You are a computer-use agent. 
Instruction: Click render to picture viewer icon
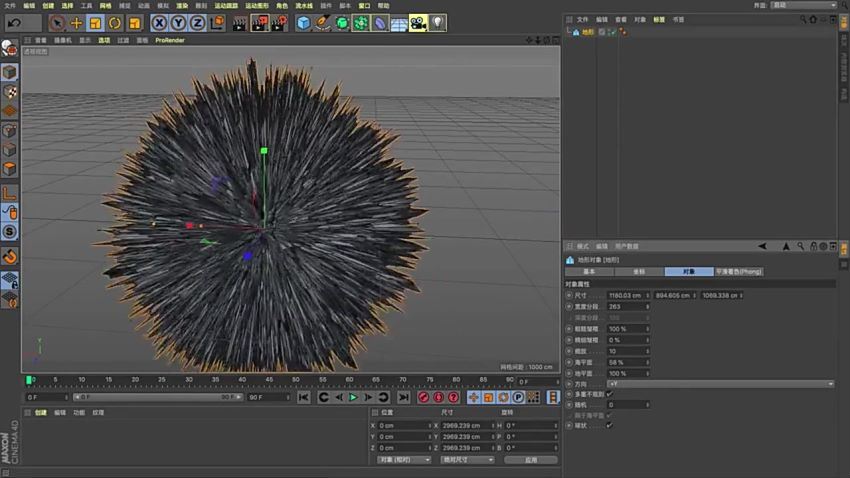pyautogui.click(x=260, y=23)
